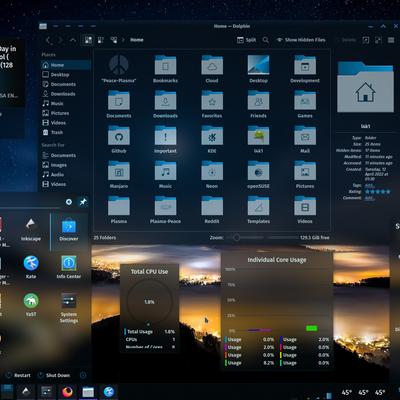Toggle Show Hidden Files in Dolphin
This screenshot has height=400, width=400.
(301, 40)
